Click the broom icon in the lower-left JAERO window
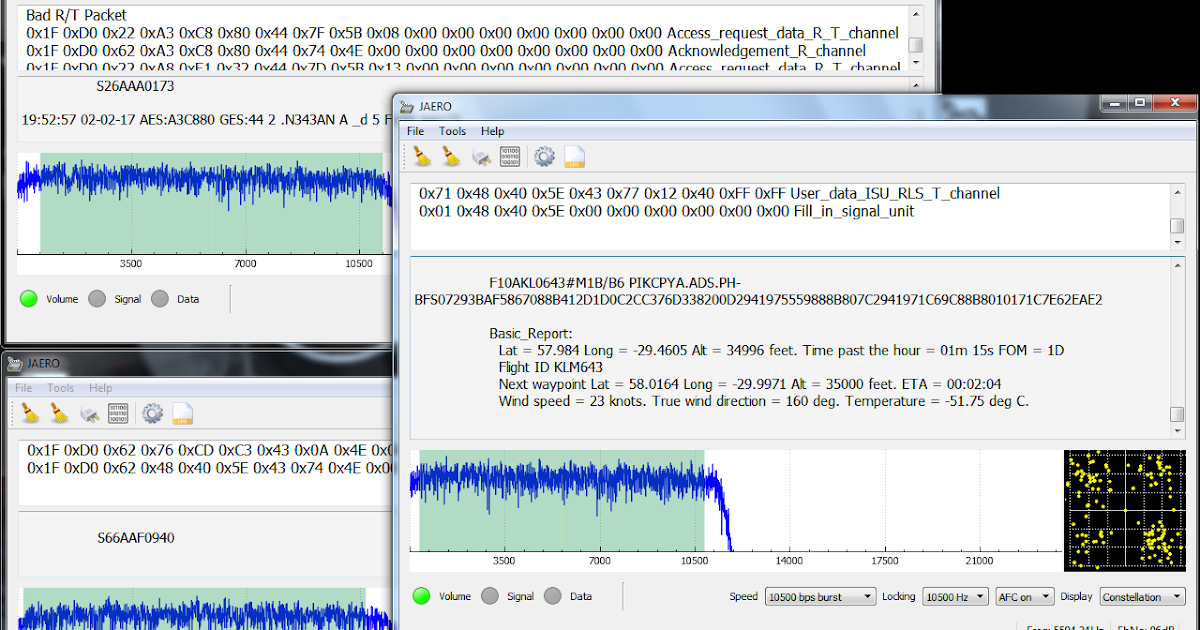Screen dimensions: 1200x630 [x=30, y=413]
